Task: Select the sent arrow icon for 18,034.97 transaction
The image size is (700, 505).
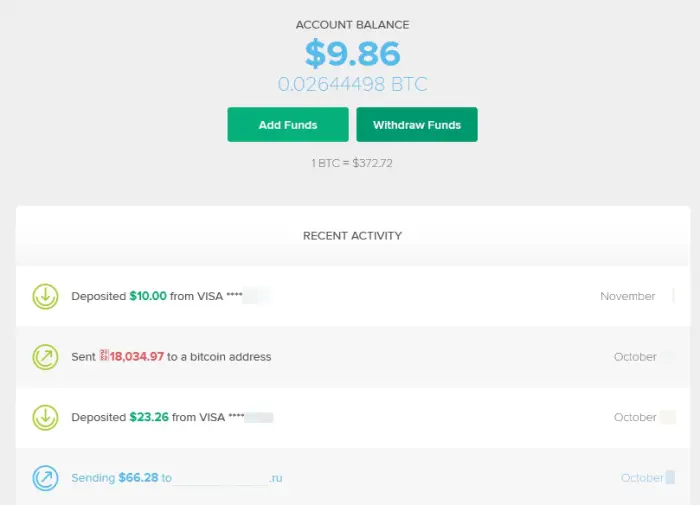Action: [x=44, y=356]
